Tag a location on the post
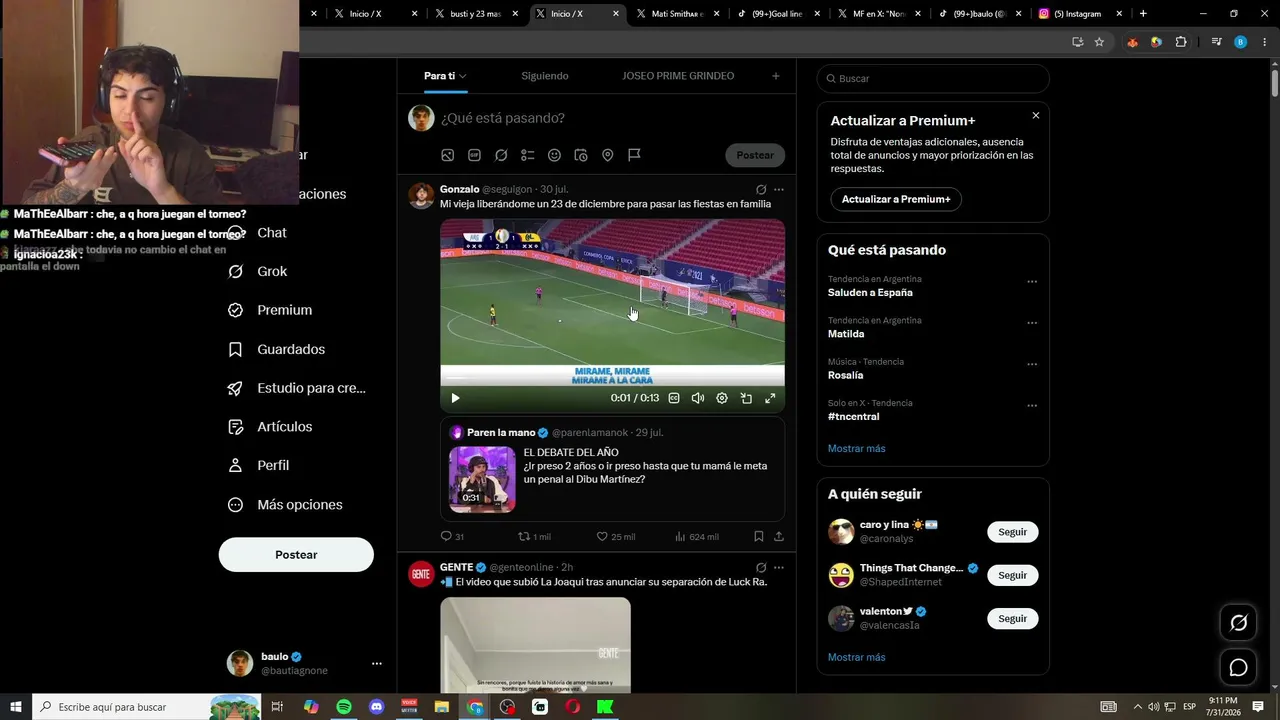This screenshot has width=1280, height=720. (x=607, y=155)
